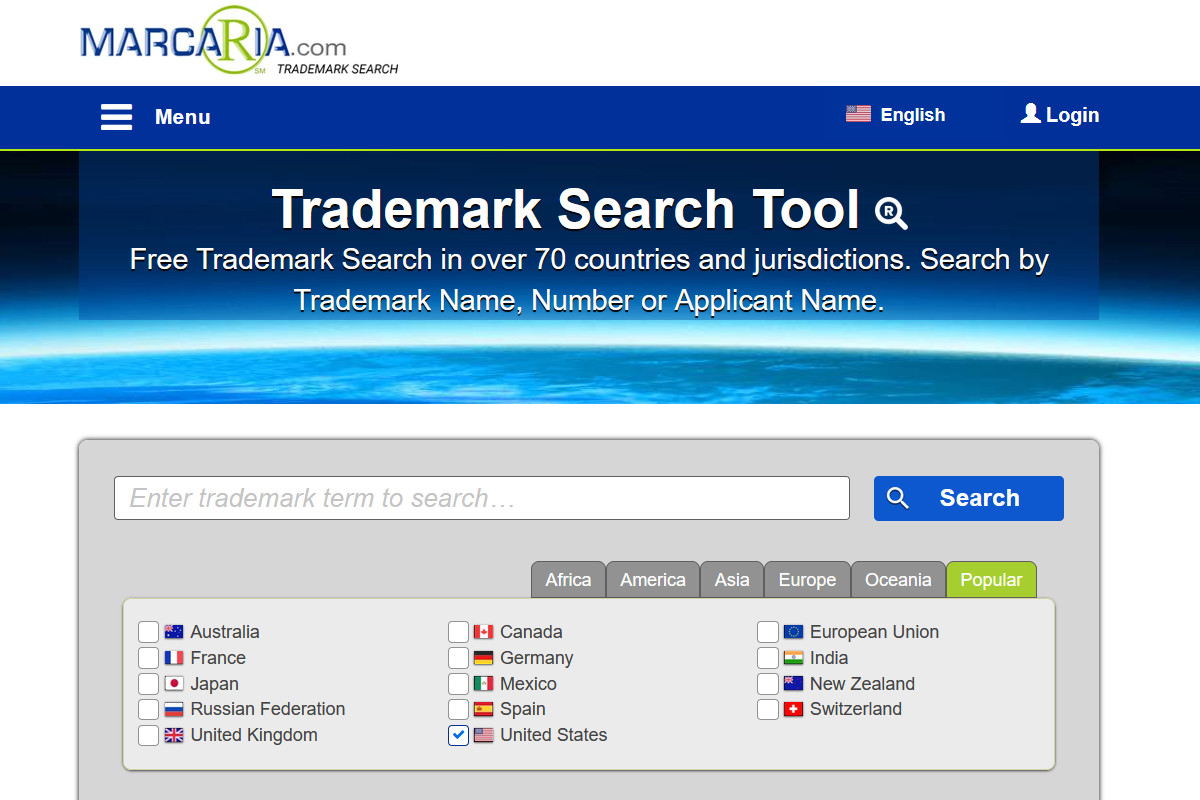The width and height of the screenshot is (1200, 800).
Task: Check the India checkbox
Action: coord(768,658)
